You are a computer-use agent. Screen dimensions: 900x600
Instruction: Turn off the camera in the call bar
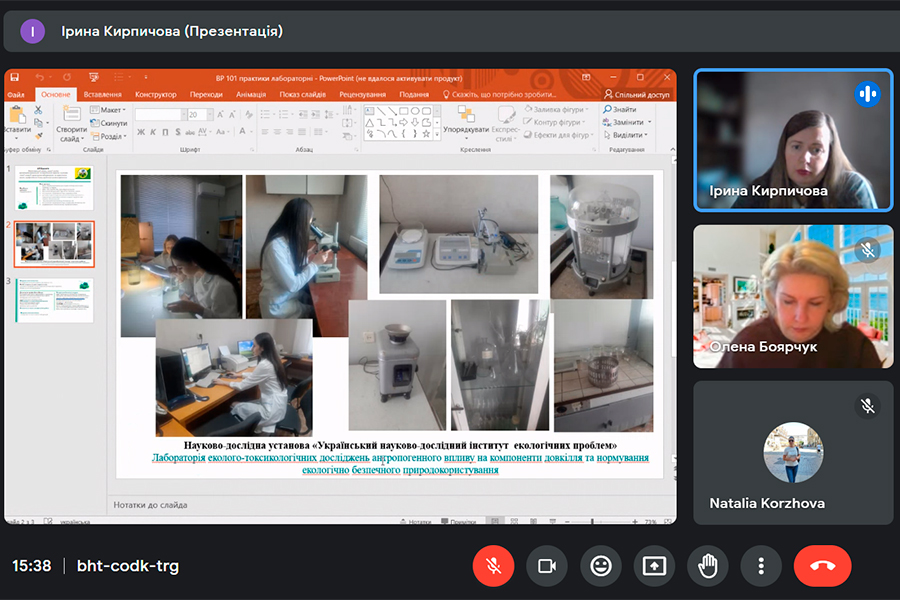click(x=546, y=566)
